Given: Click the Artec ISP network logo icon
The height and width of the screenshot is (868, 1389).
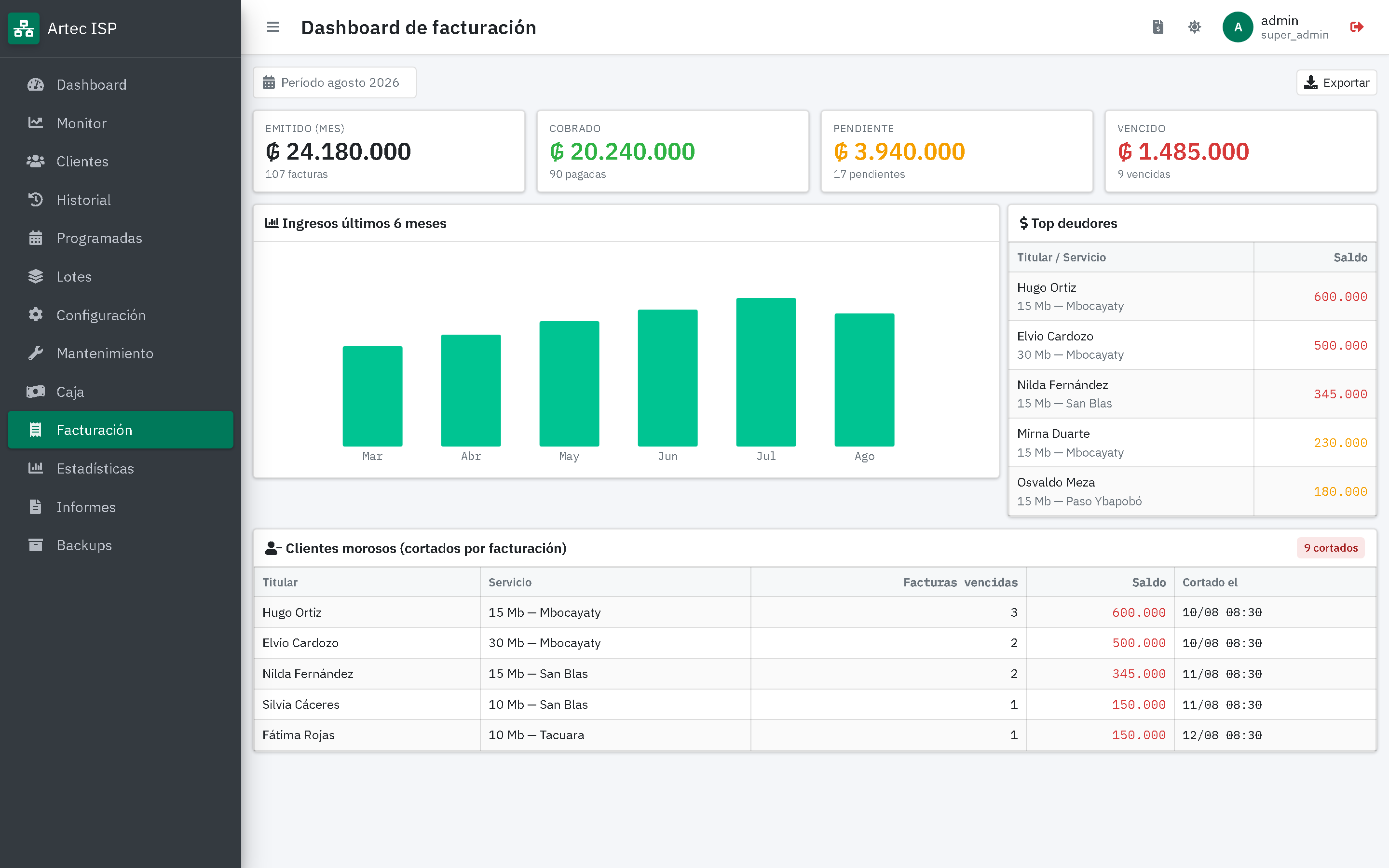Looking at the screenshot, I should click(24, 28).
